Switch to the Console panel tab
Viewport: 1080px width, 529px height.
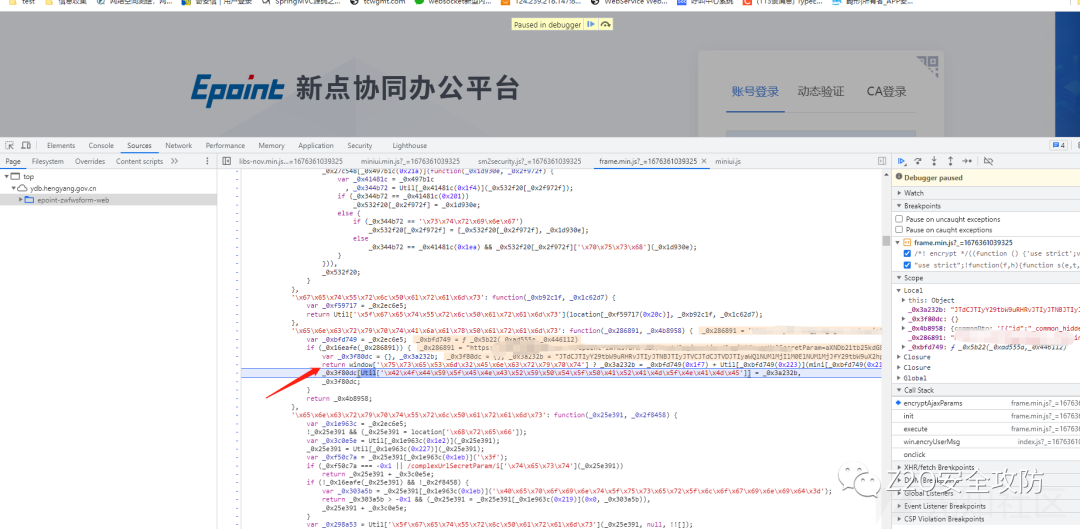click(x=101, y=145)
